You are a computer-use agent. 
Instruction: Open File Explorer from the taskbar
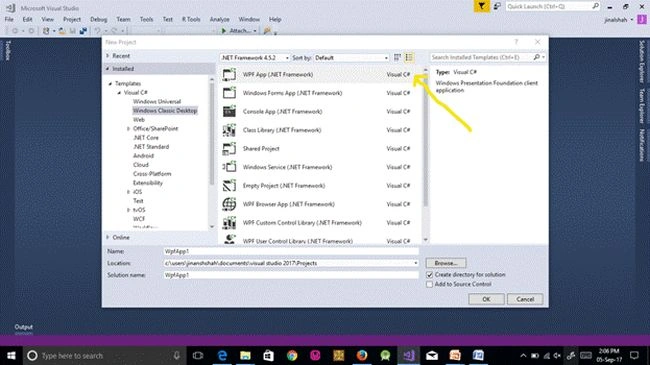[245, 355]
